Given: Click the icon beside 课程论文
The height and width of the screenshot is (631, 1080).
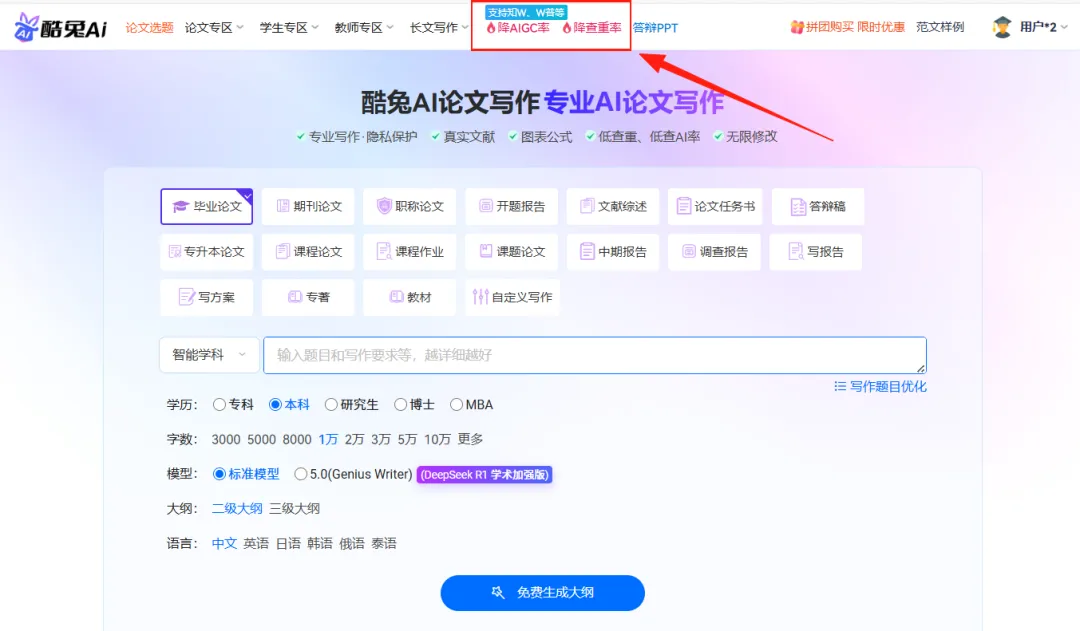Looking at the screenshot, I should point(282,251).
